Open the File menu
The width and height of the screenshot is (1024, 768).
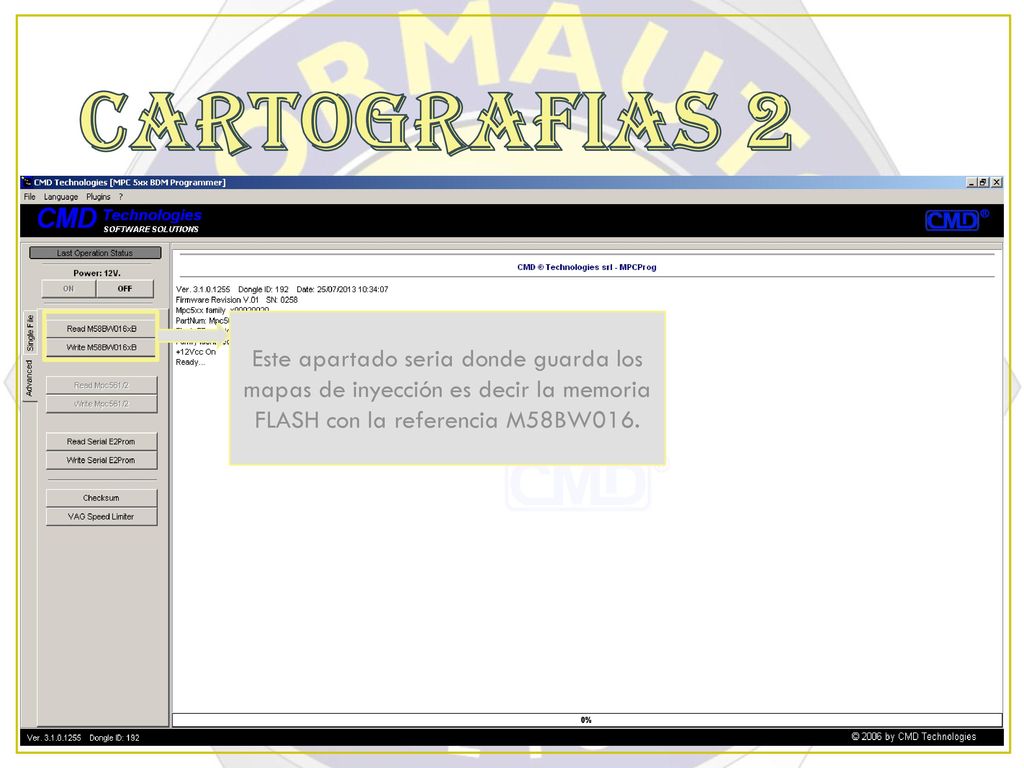coord(29,197)
